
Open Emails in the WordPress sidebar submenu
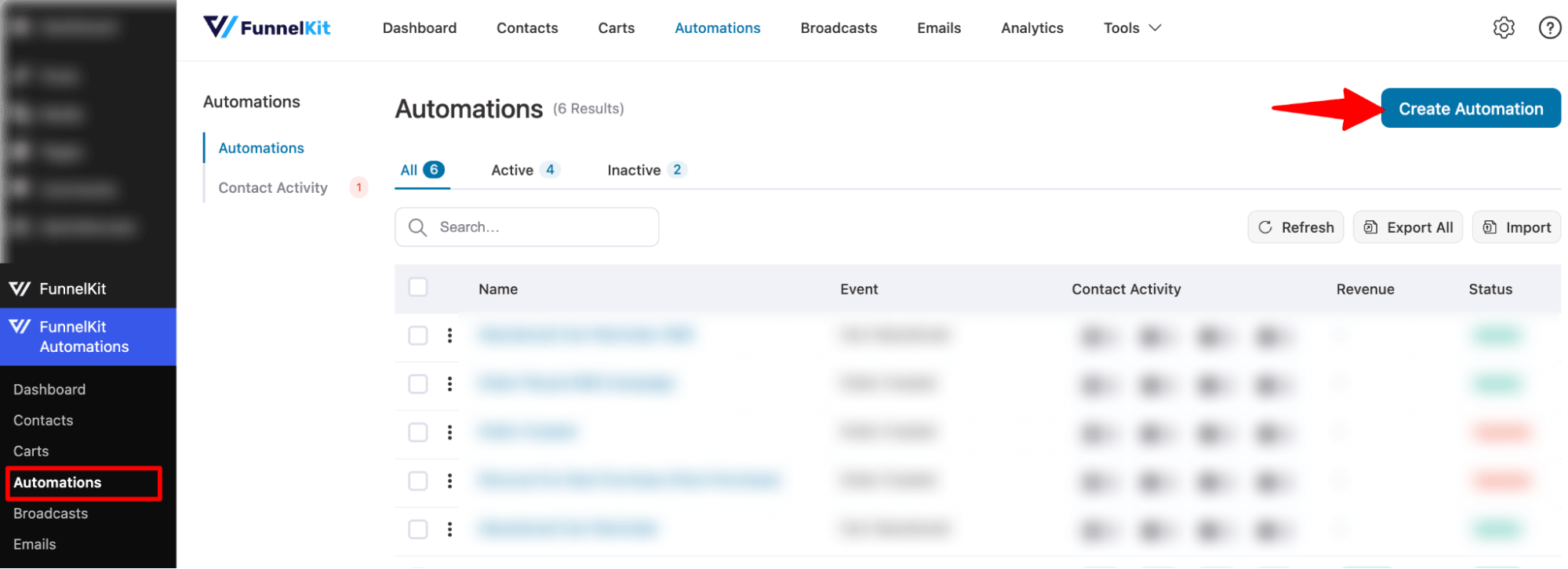[x=35, y=545]
